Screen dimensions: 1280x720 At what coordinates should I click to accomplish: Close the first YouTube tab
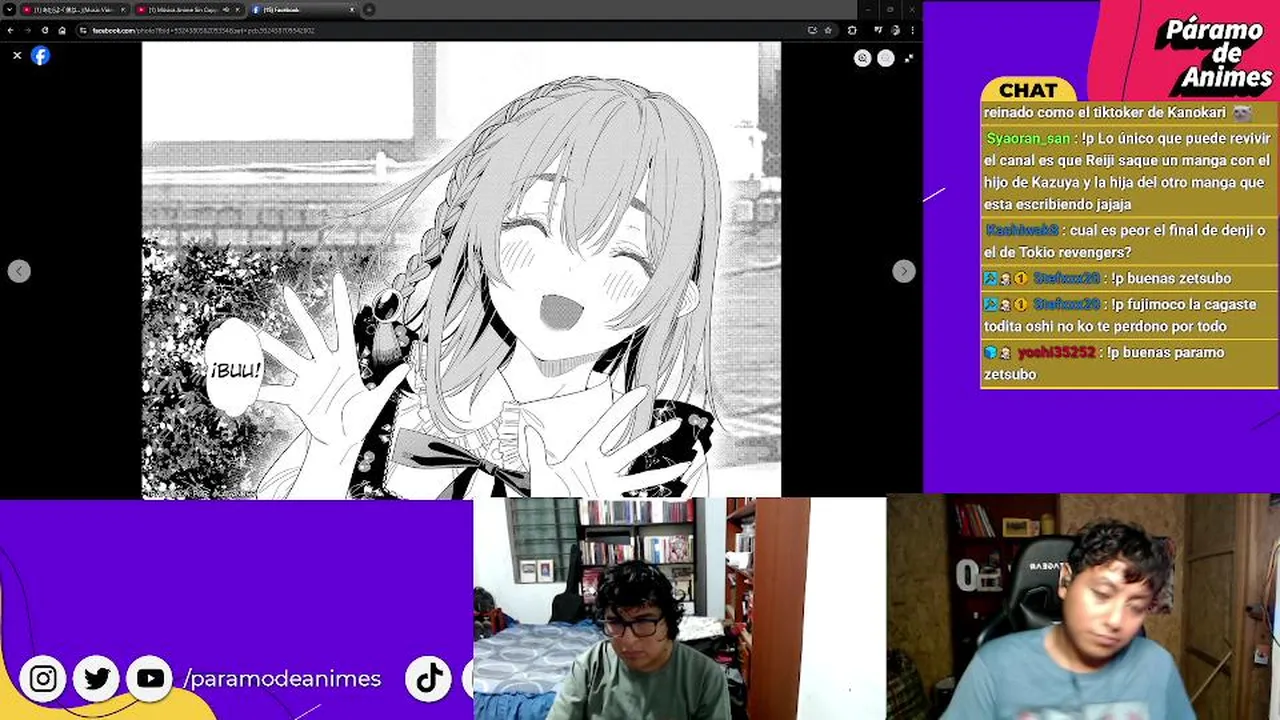click(x=123, y=9)
